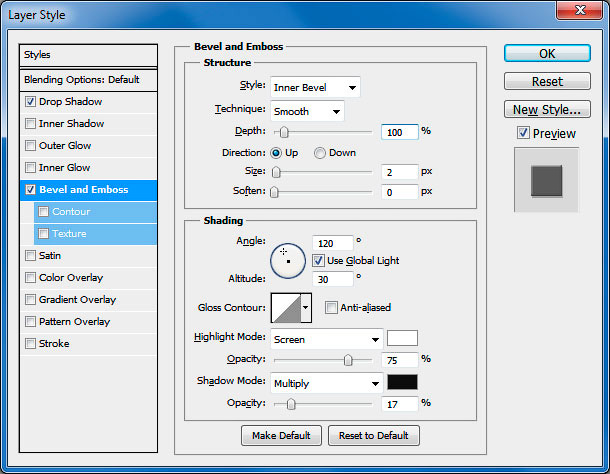The image size is (610, 474).
Task: Click the Depth slider handle
Action: point(284,132)
